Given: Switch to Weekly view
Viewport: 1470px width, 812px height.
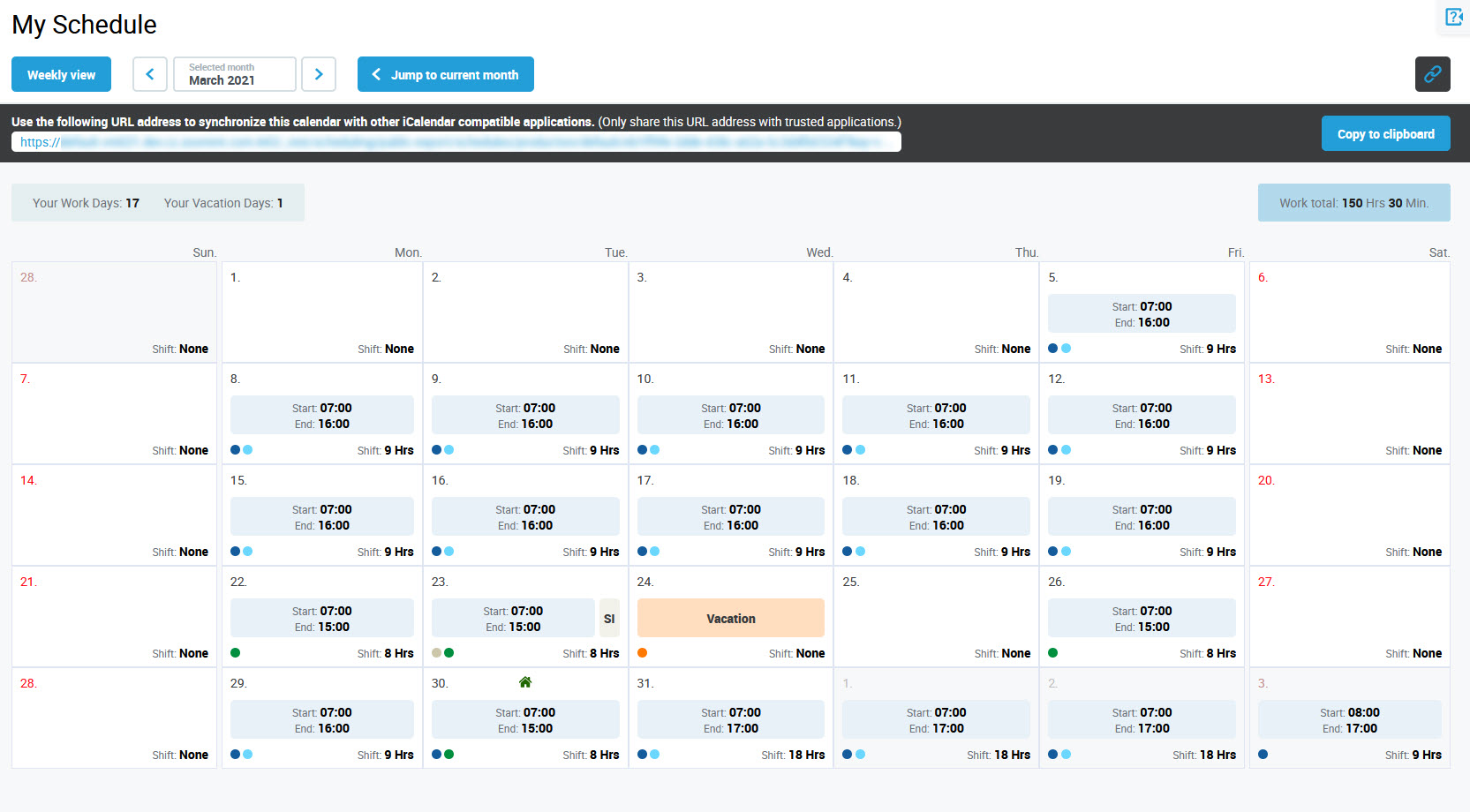Looking at the screenshot, I should [61, 74].
